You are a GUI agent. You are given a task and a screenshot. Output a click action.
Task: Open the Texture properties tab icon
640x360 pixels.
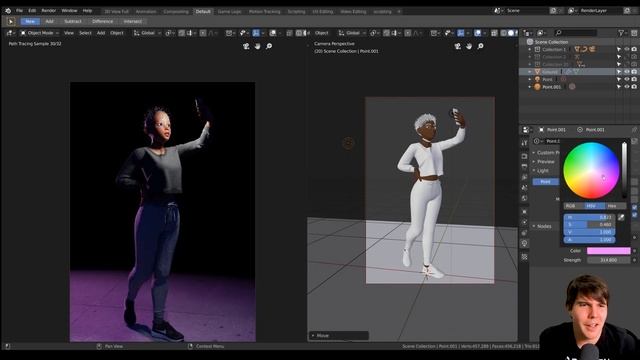524,257
